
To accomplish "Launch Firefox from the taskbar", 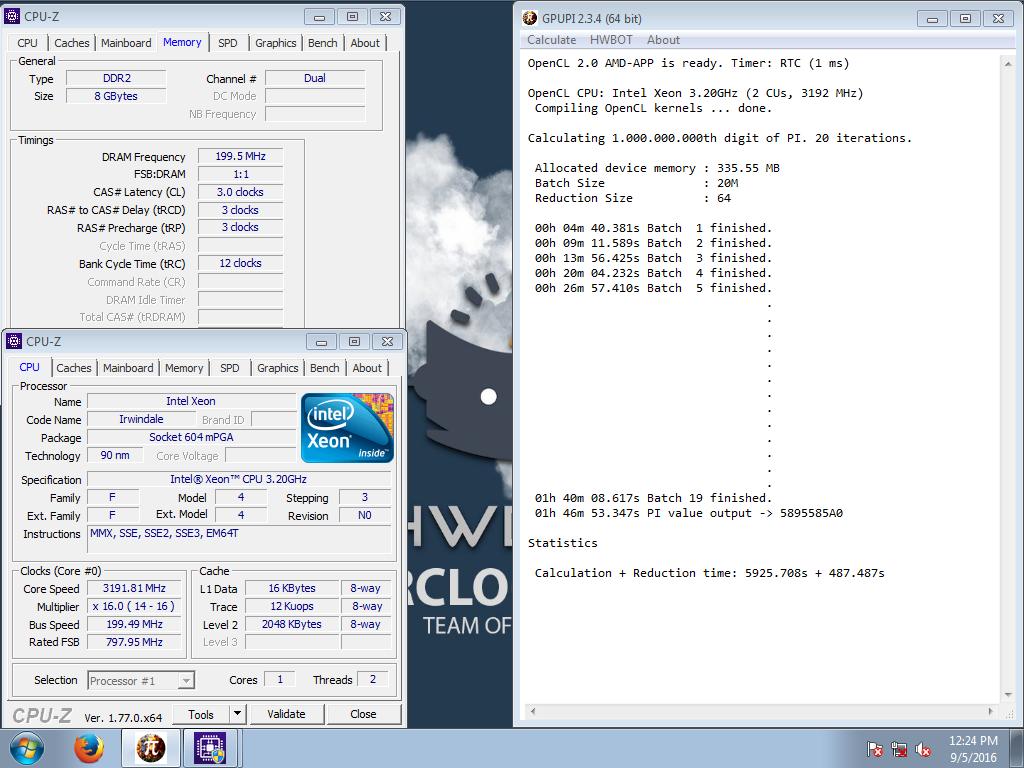I will (89, 748).
